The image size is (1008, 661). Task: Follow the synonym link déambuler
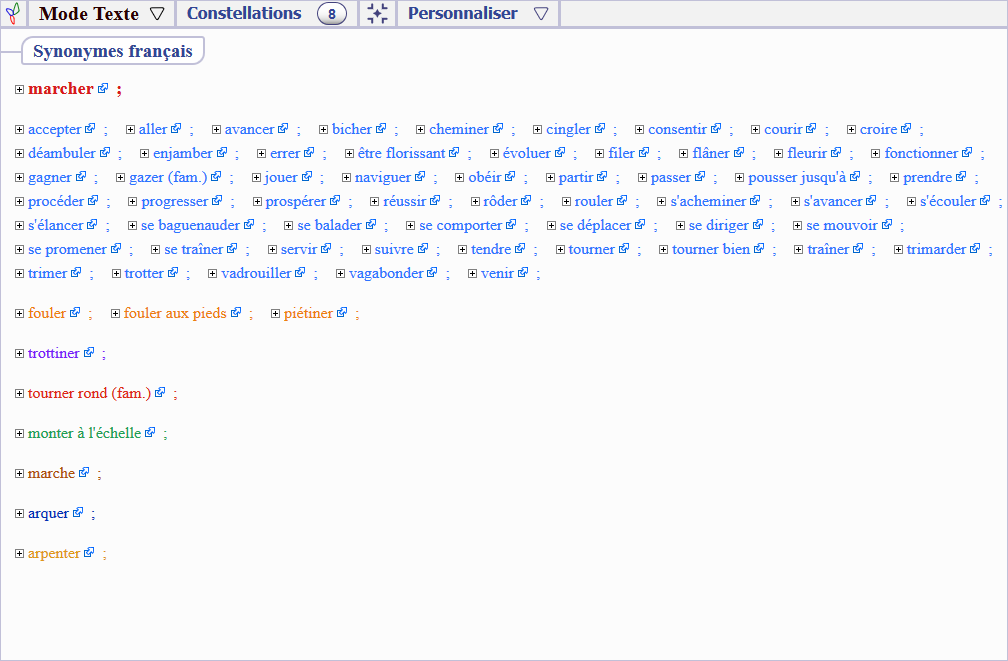tap(61, 153)
